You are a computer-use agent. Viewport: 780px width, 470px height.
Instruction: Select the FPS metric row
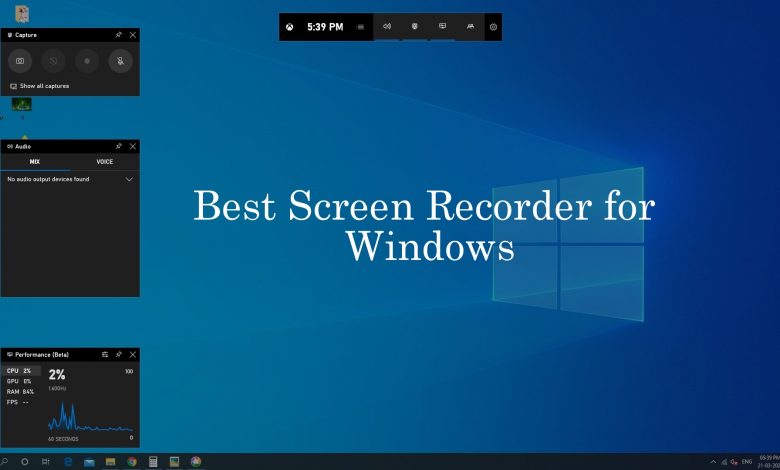pos(21,402)
